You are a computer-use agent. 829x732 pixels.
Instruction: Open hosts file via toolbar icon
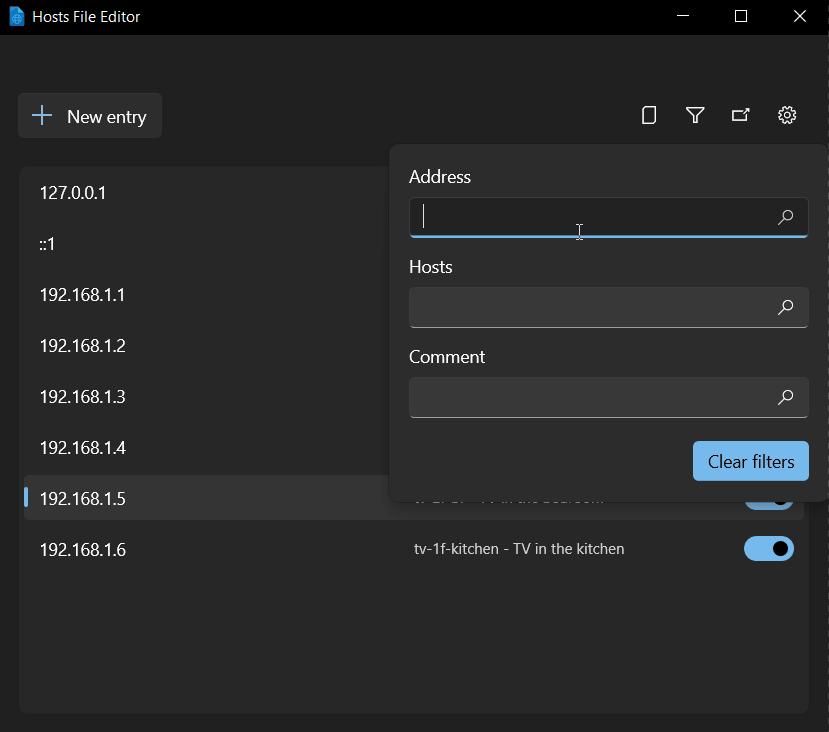pyautogui.click(x=741, y=115)
